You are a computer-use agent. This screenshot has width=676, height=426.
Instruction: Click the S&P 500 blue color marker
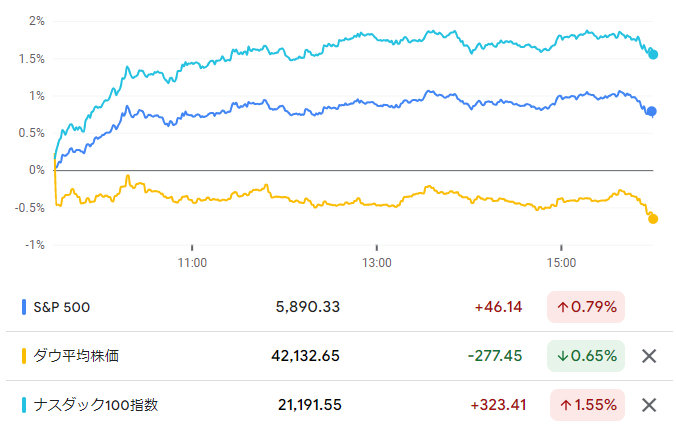[24, 307]
